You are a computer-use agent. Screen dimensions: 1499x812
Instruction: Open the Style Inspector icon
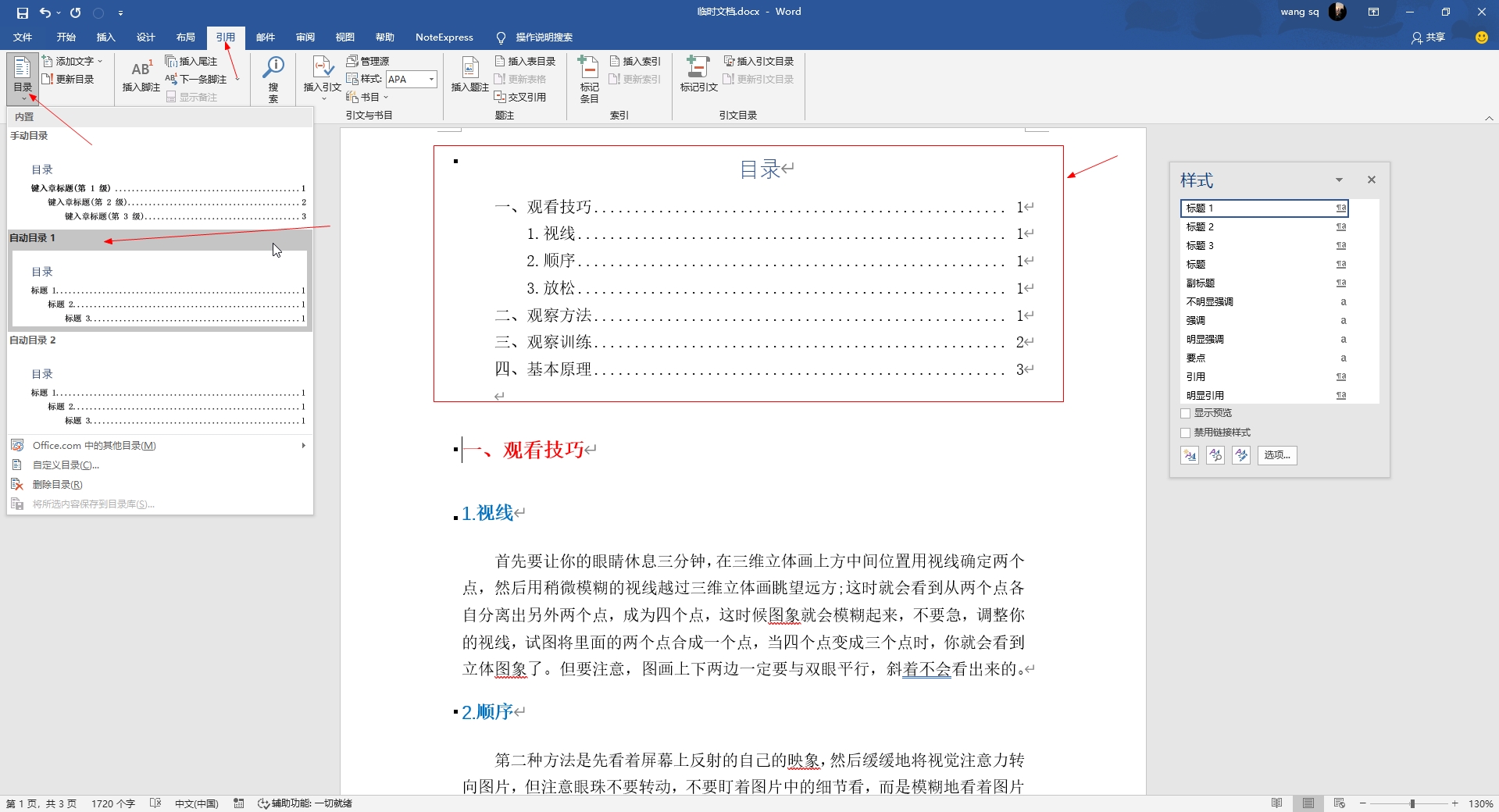click(x=1215, y=455)
